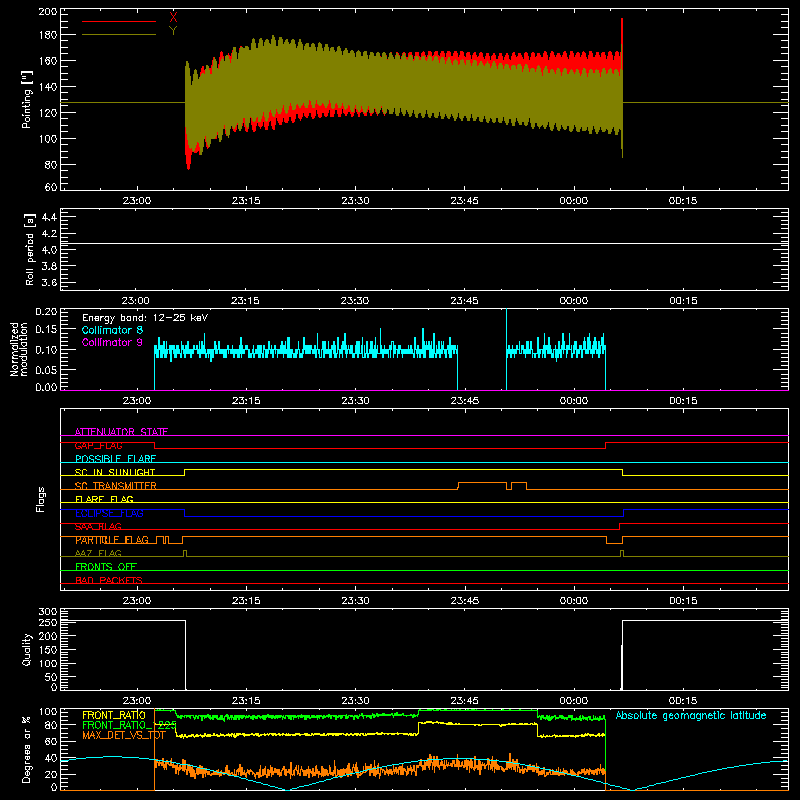This screenshot has width=800, height=800.
Task: Select the olive 'Y' legend label
Action: click(173, 31)
